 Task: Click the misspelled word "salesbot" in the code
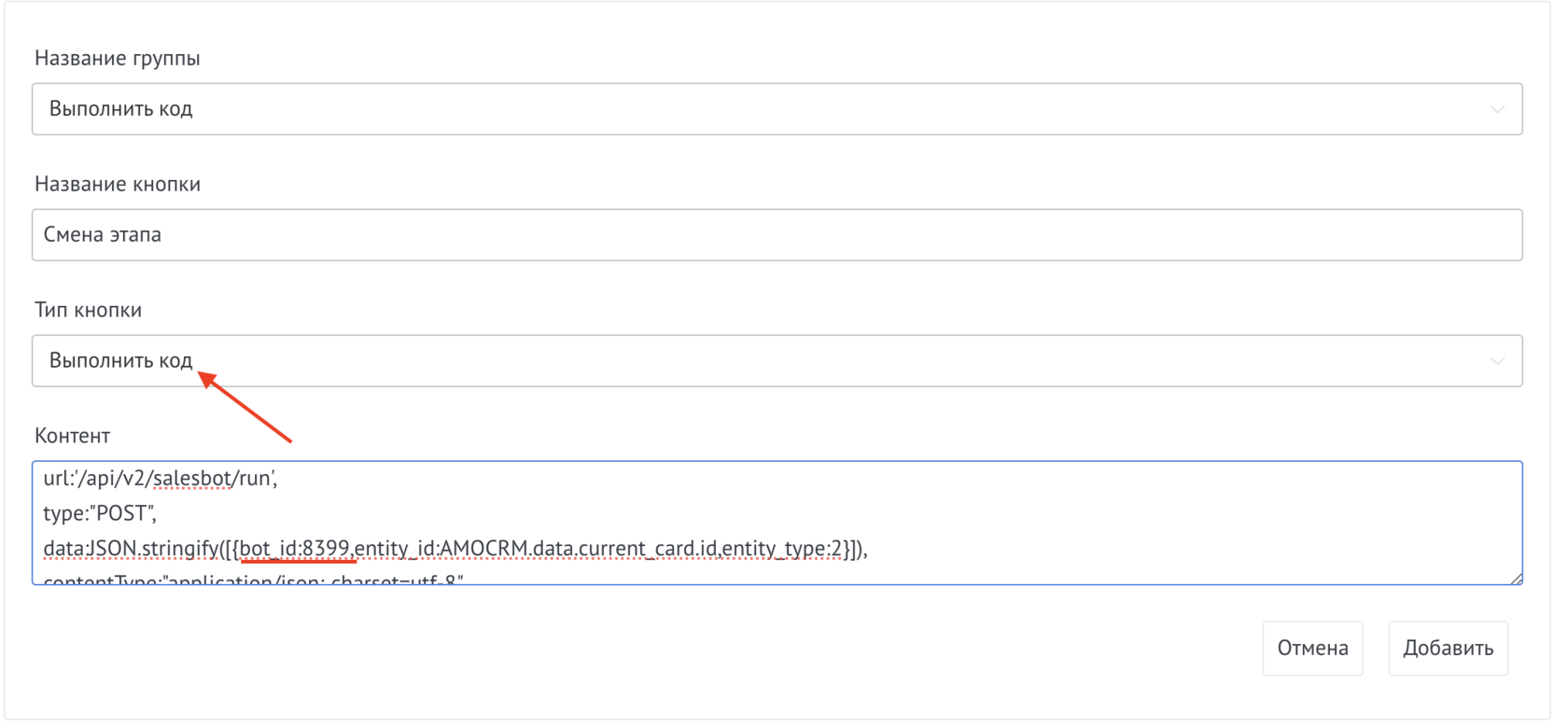tap(191, 479)
